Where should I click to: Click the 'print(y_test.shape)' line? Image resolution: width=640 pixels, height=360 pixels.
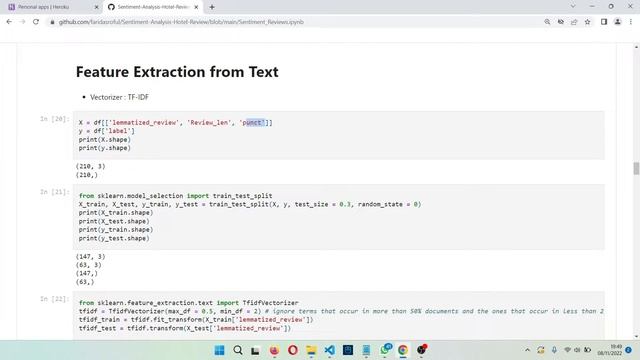tap(114, 238)
